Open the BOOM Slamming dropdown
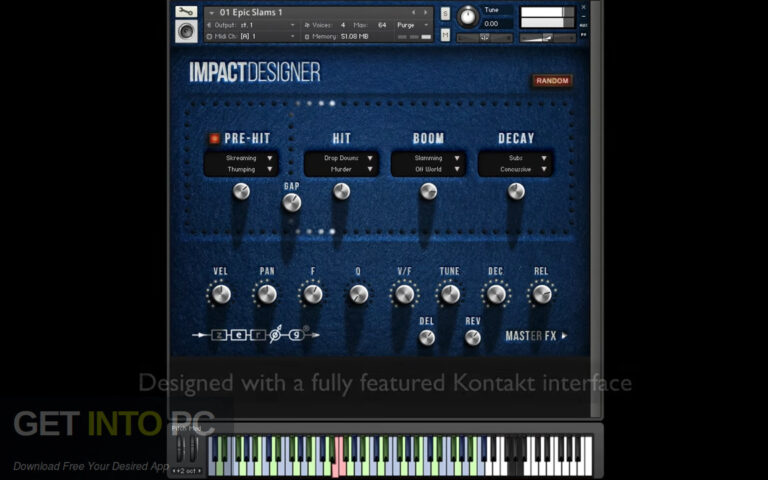The image size is (768, 480). click(429, 158)
